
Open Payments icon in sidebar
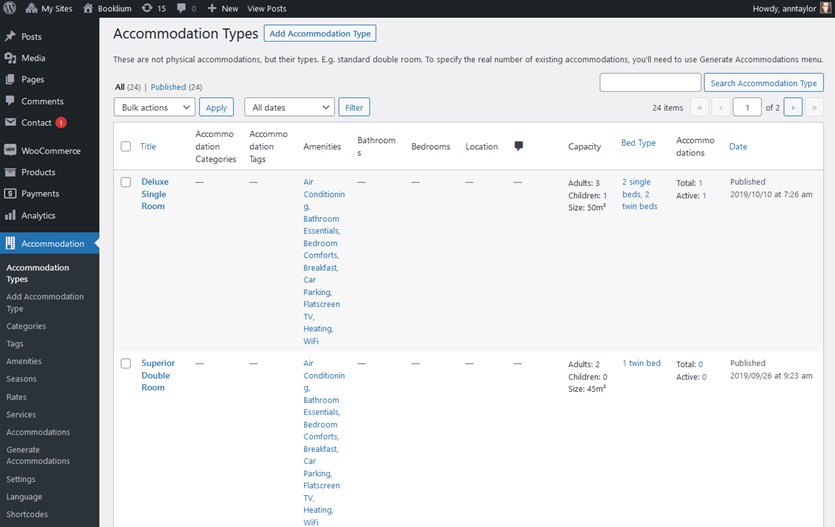10,193
